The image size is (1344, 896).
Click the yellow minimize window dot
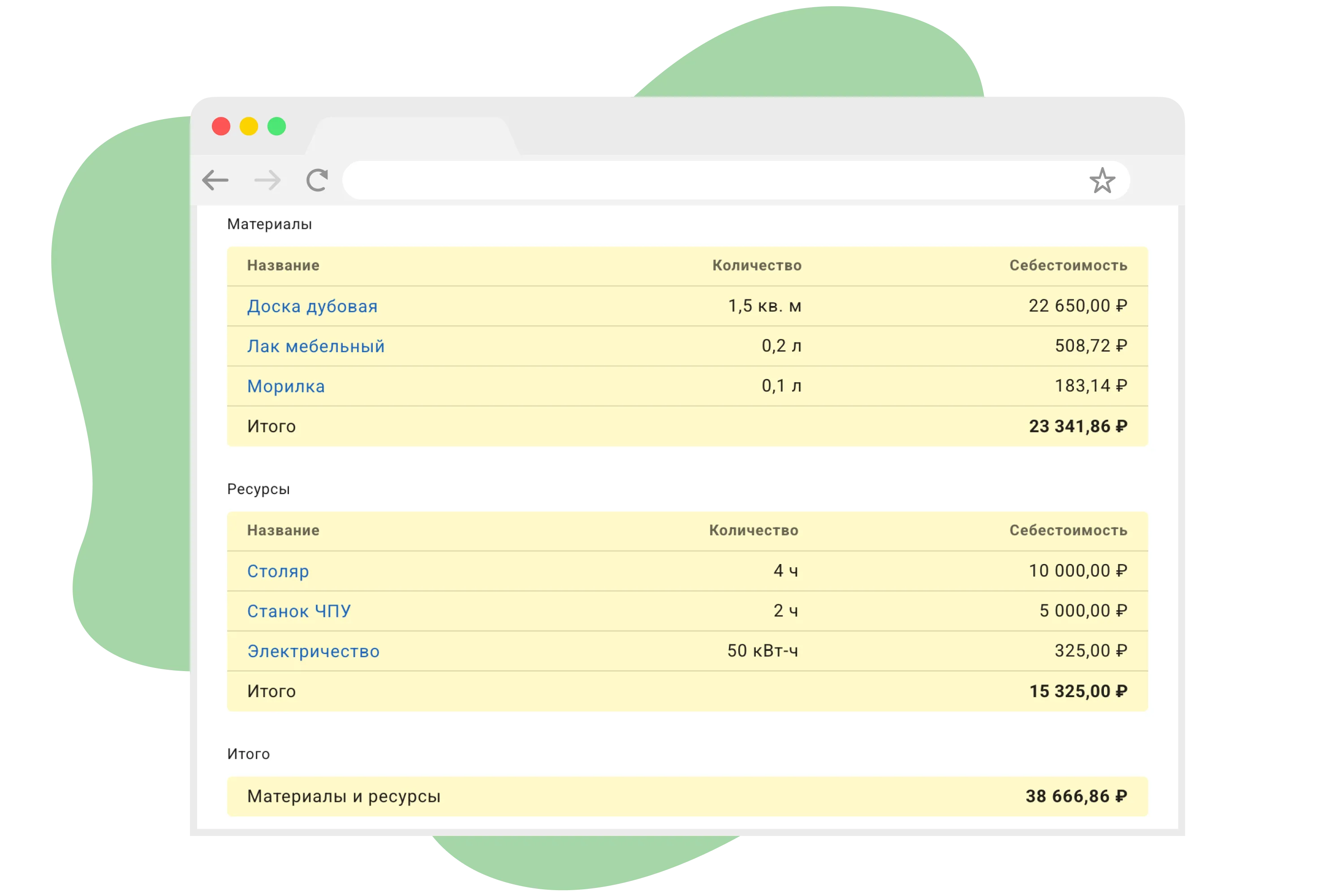[249, 126]
